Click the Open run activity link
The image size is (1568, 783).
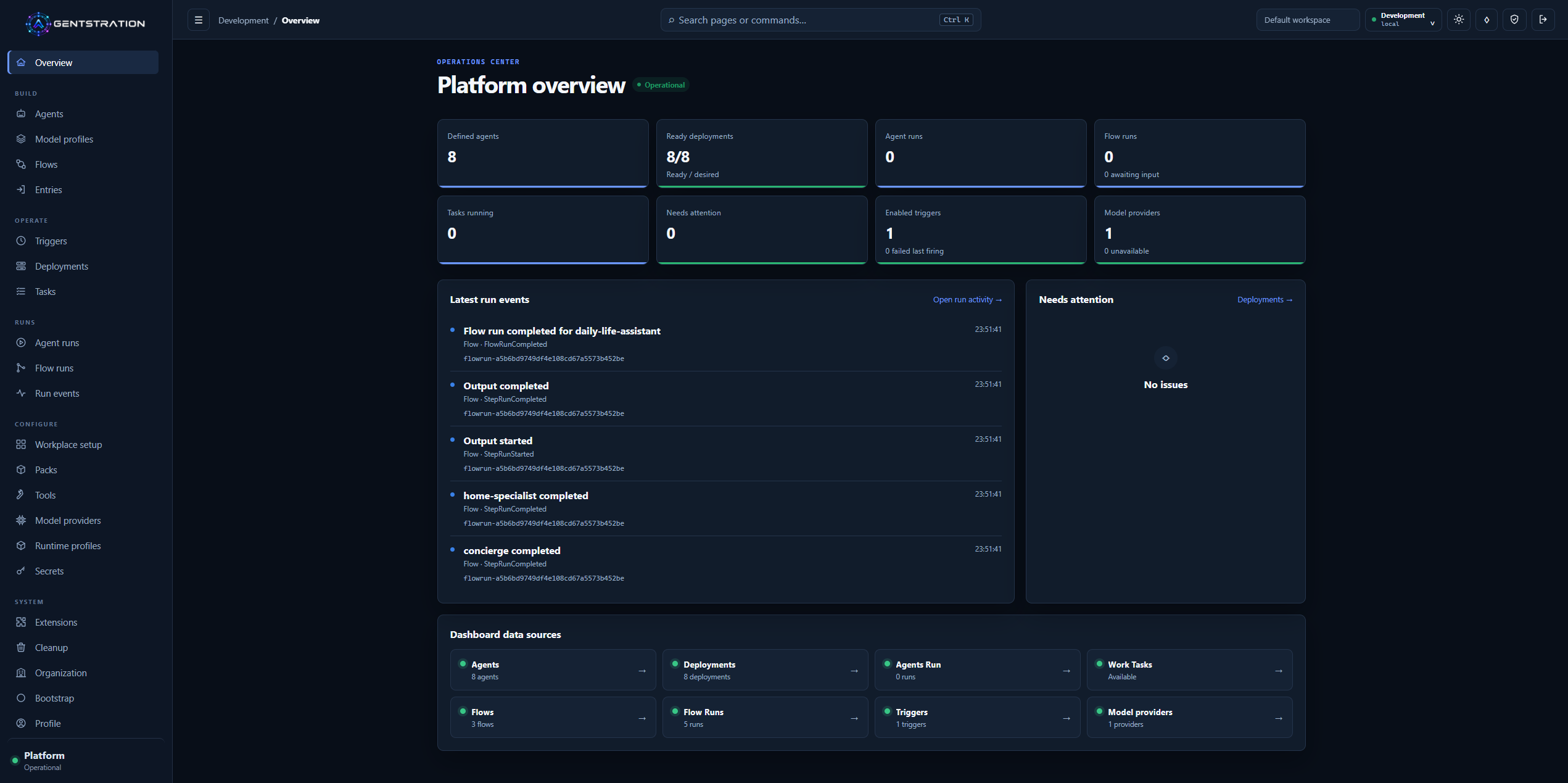tap(967, 299)
